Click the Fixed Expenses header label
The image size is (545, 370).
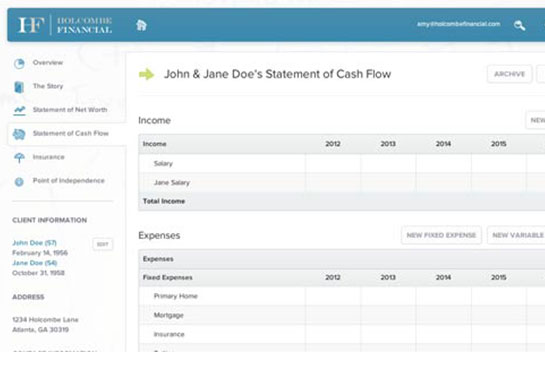click(x=168, y=277)
